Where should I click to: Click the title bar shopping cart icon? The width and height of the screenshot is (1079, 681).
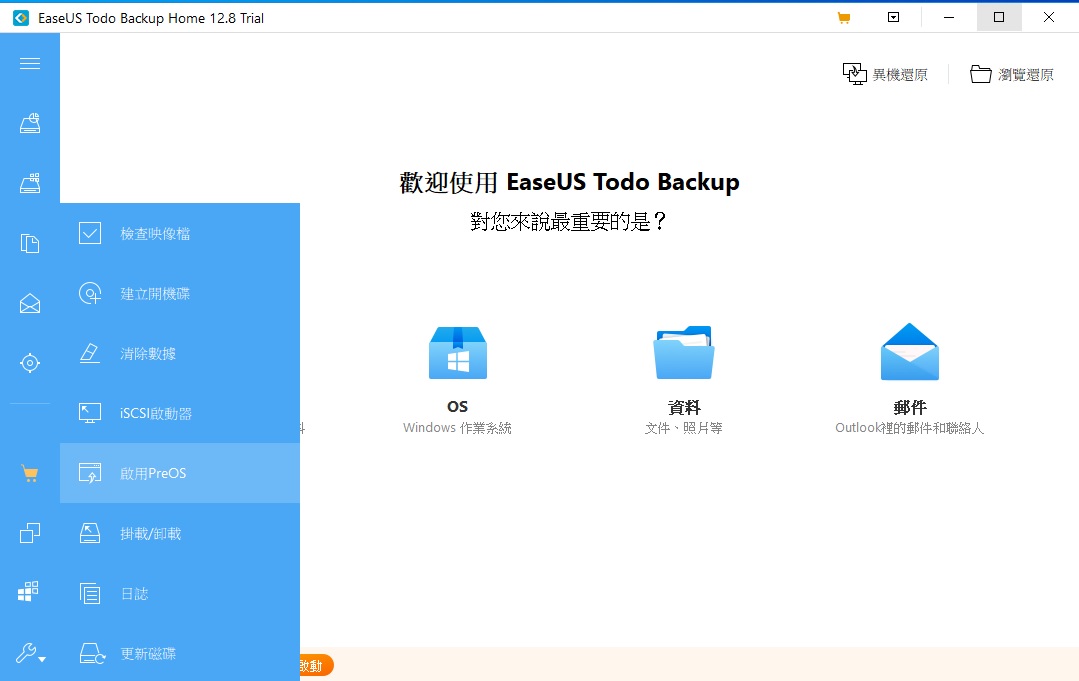click(844, 18)
